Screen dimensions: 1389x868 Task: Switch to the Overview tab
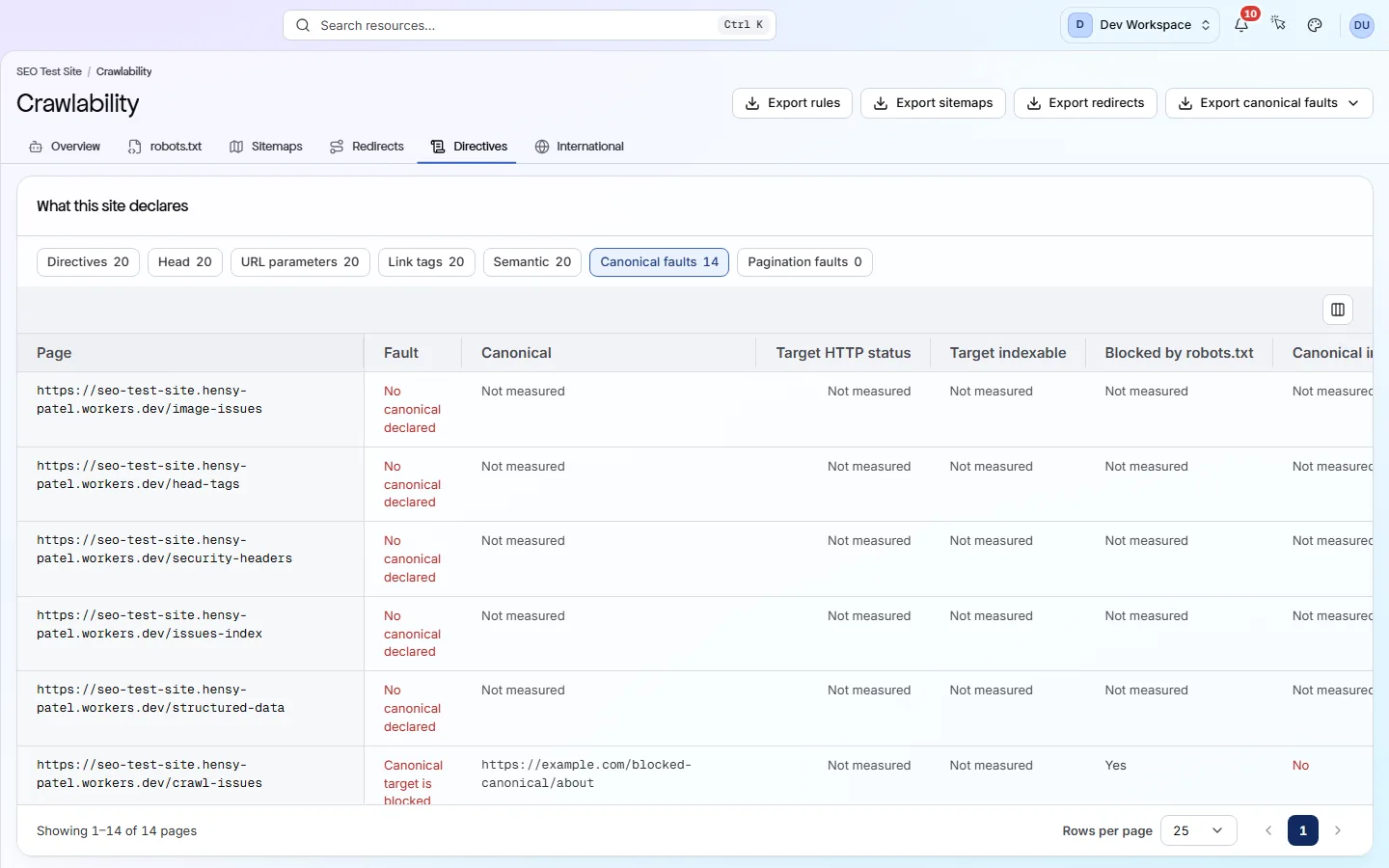click(x=65, y=147)
